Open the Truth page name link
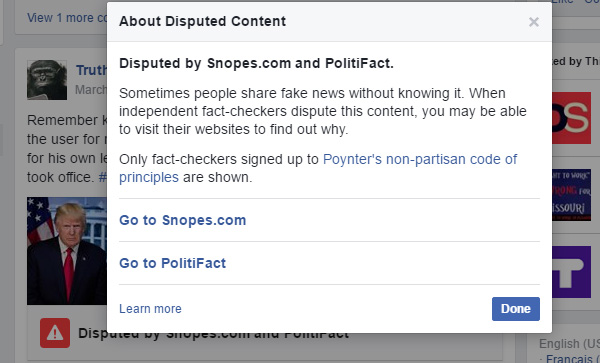 tap(91, 70)
